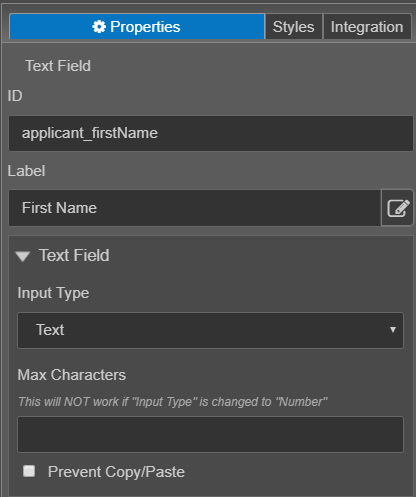The image size is (416, 497).
Task: Collapse the Text Field section triangle
Action: [x=23, y=256]
